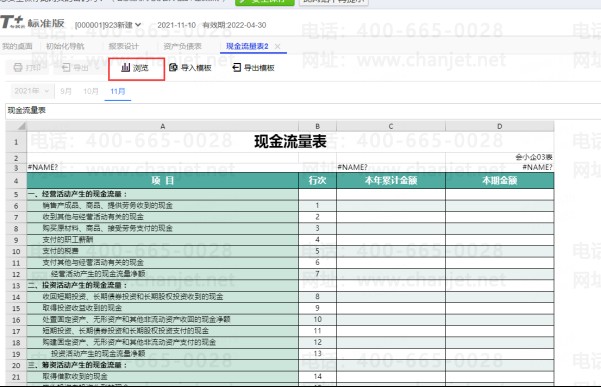Click the 导入模板 import template icon
Image resolution: width=601 pixels, height=387 pixels.
pos(173,67)
